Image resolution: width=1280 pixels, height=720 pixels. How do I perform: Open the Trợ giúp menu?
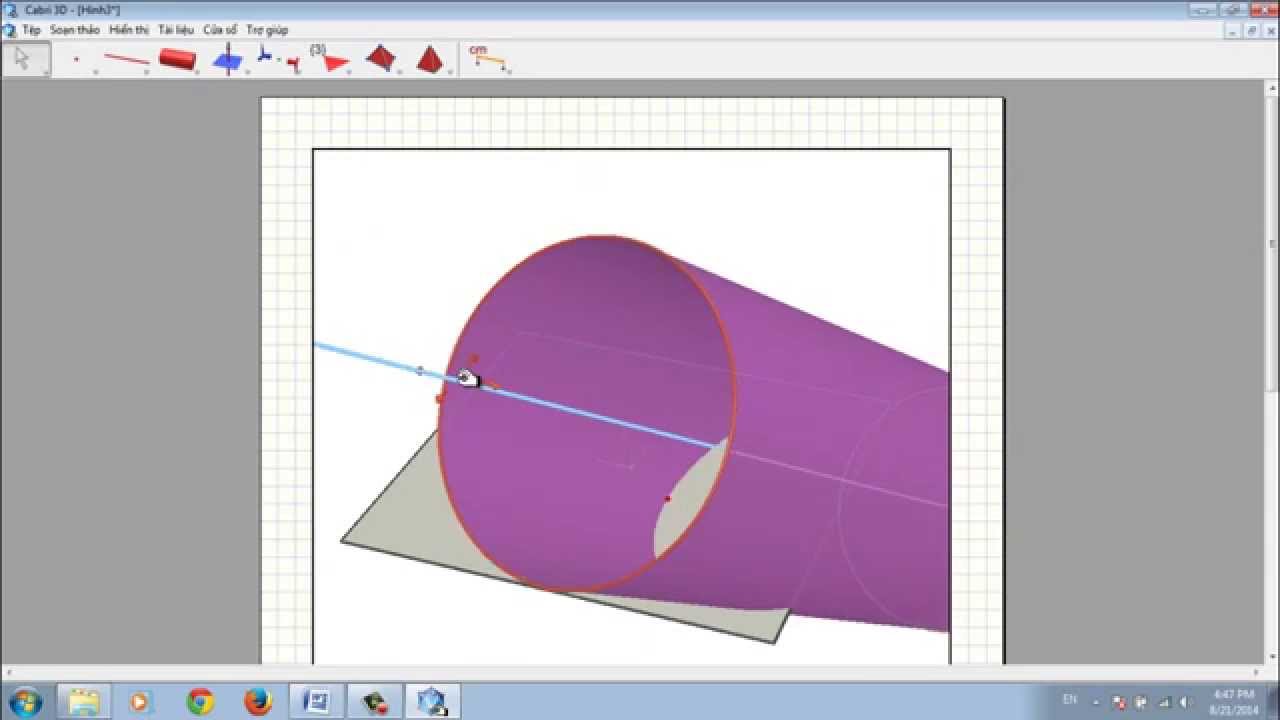point(267,30)
